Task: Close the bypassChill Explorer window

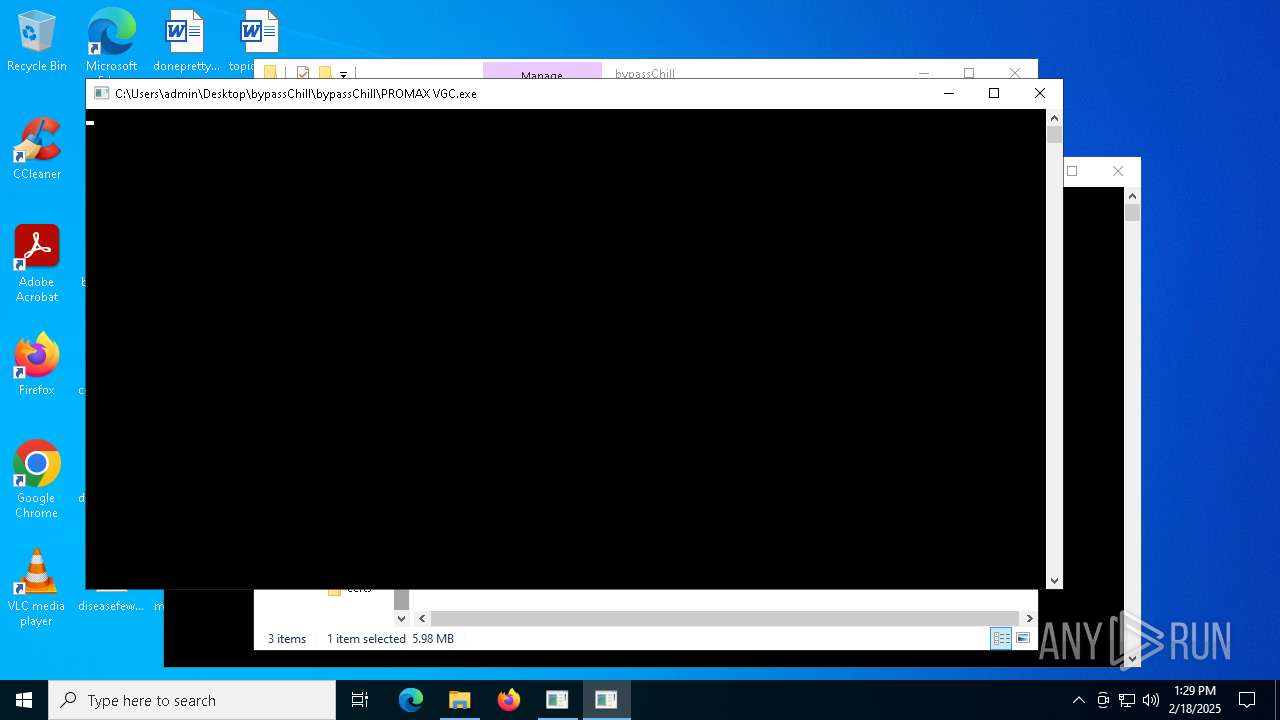Action: (x=1015, y=72)
